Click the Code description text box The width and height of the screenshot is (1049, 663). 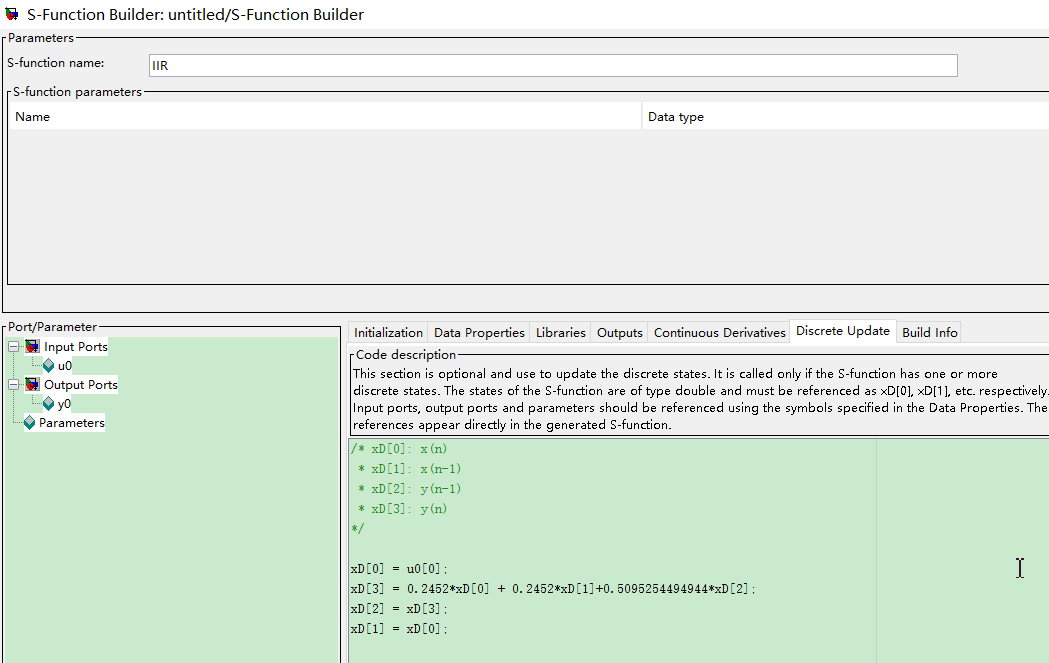coord(699,399)
